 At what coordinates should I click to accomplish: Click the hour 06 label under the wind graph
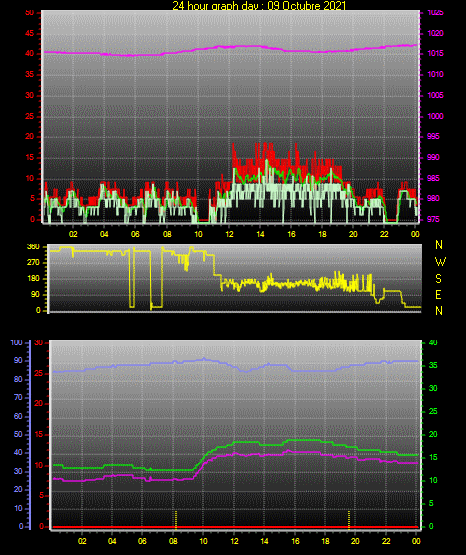point(135,234)
